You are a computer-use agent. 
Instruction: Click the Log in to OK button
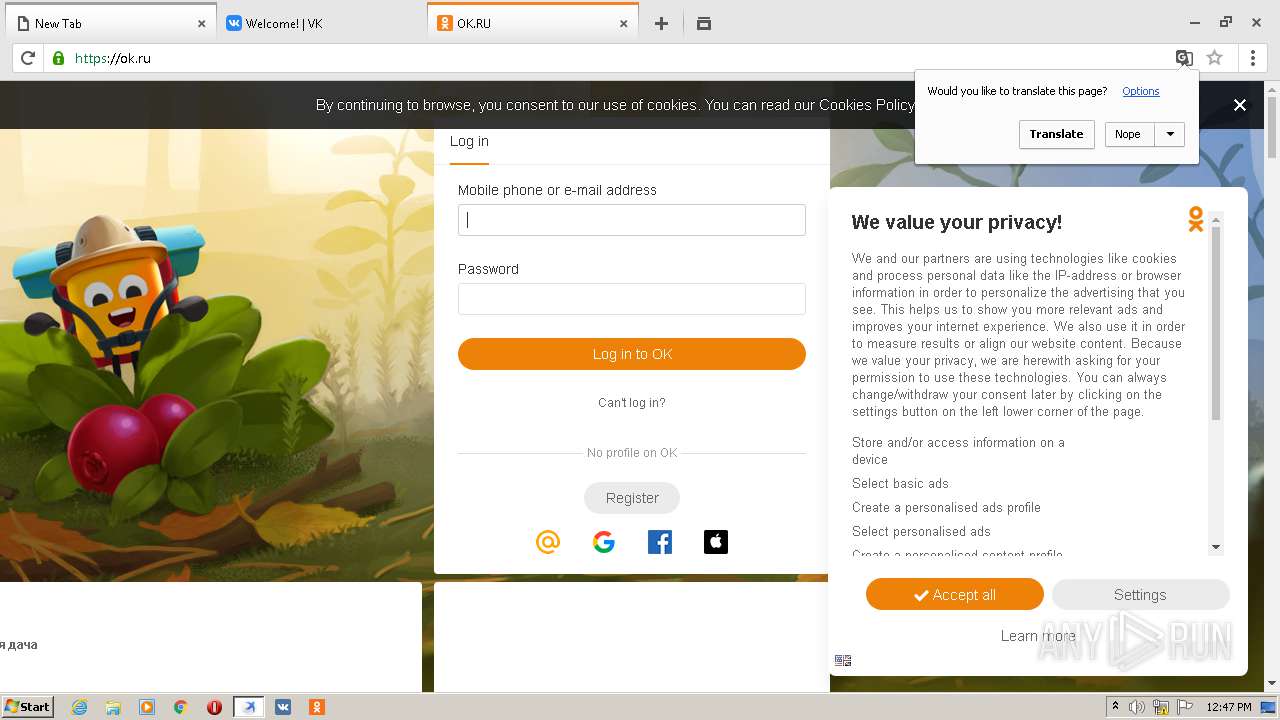pyautogui.click(x=632, y=354)
